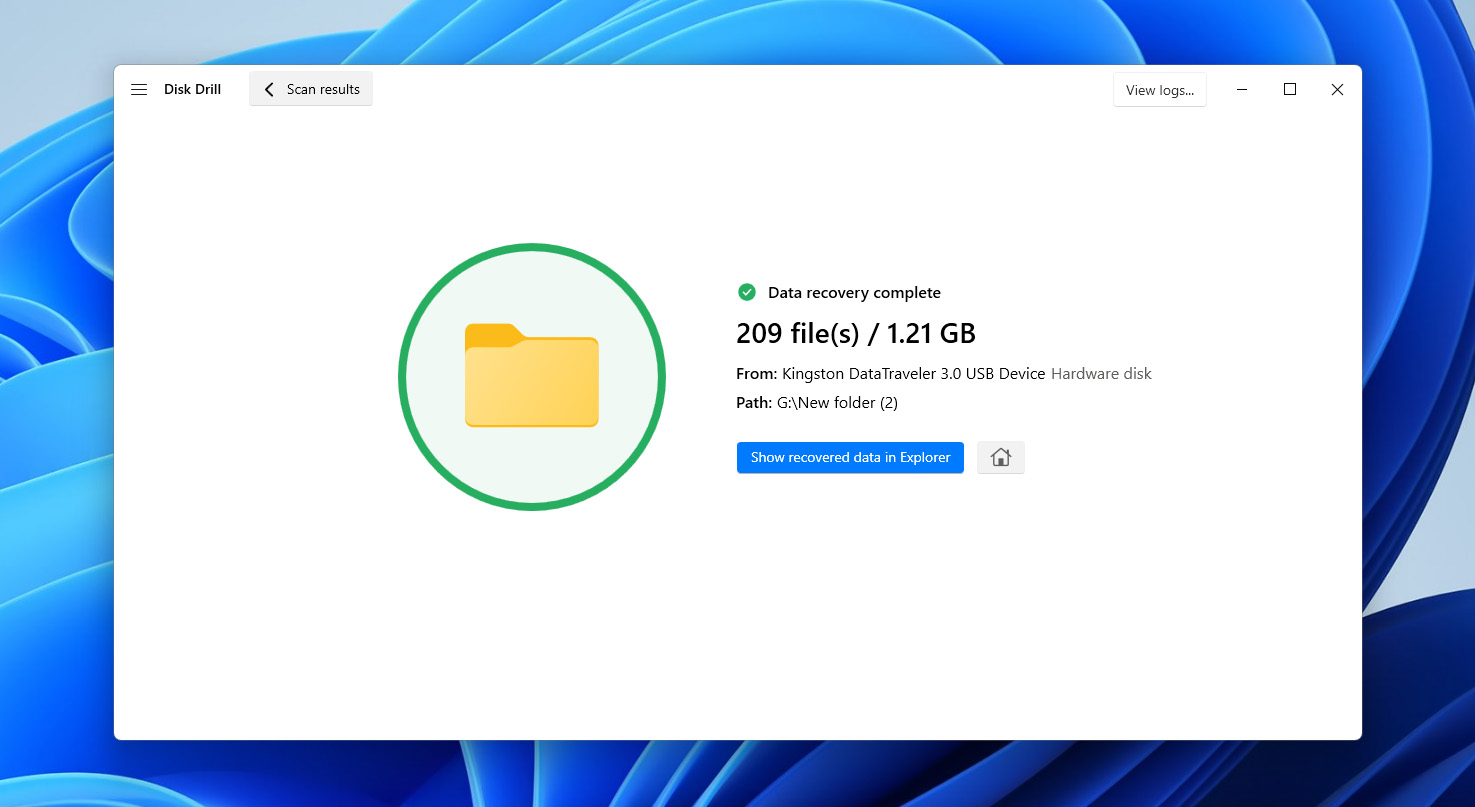Screen dimensions: 1475x807
Task: Close the Disk Drill window
Action: [1337, 89]
